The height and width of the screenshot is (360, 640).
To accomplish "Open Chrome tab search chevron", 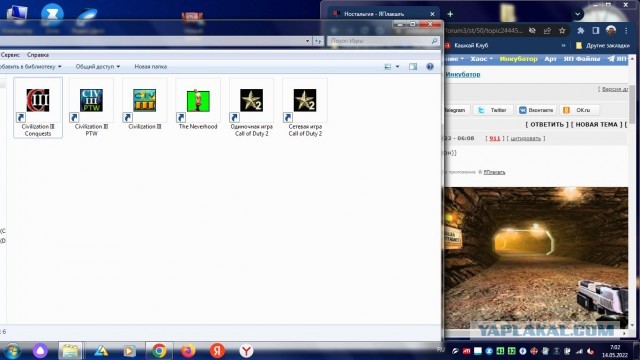I will coord(577,14).
